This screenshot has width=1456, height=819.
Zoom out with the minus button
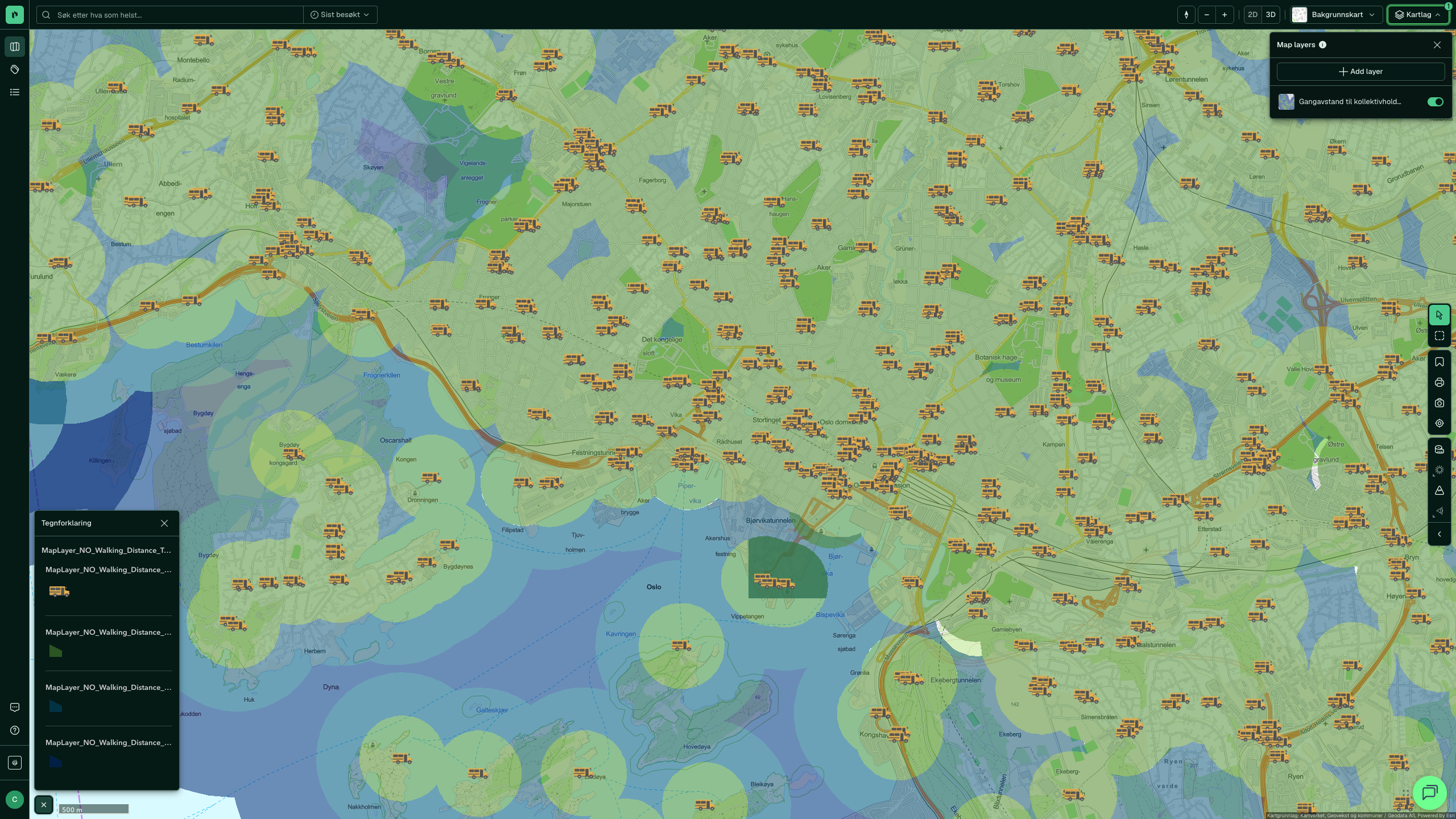pos(1206,15)
